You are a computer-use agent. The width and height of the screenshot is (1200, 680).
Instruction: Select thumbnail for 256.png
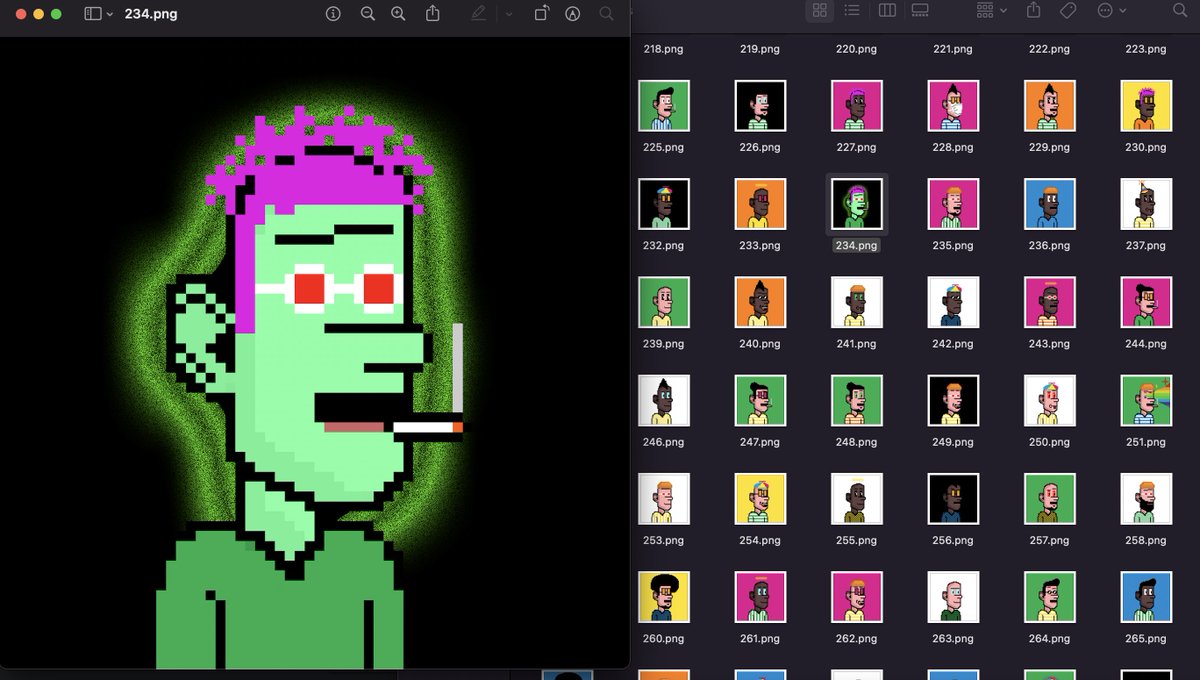953,498
